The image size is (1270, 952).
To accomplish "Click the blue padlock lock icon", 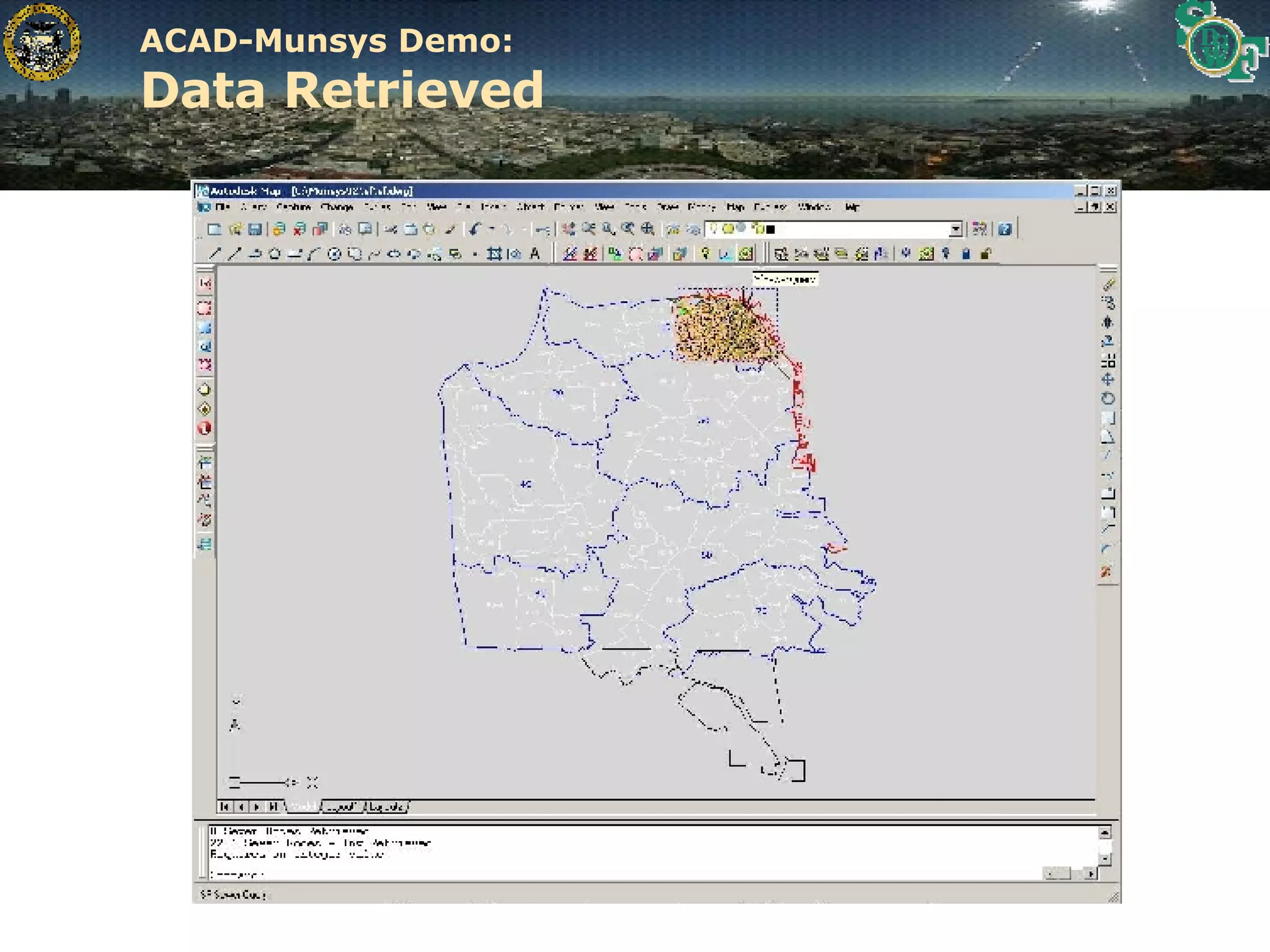I will [966, 253].
